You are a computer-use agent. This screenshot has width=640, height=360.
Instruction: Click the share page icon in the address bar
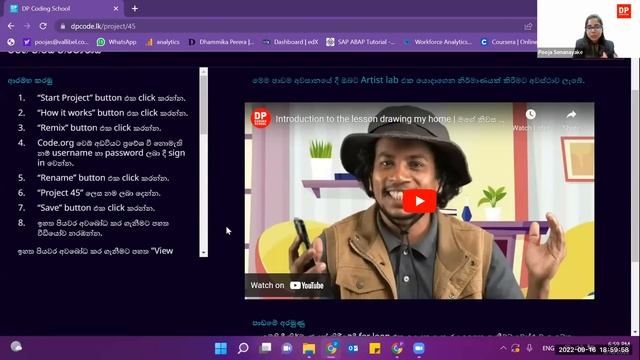click(x=528, y=26)
